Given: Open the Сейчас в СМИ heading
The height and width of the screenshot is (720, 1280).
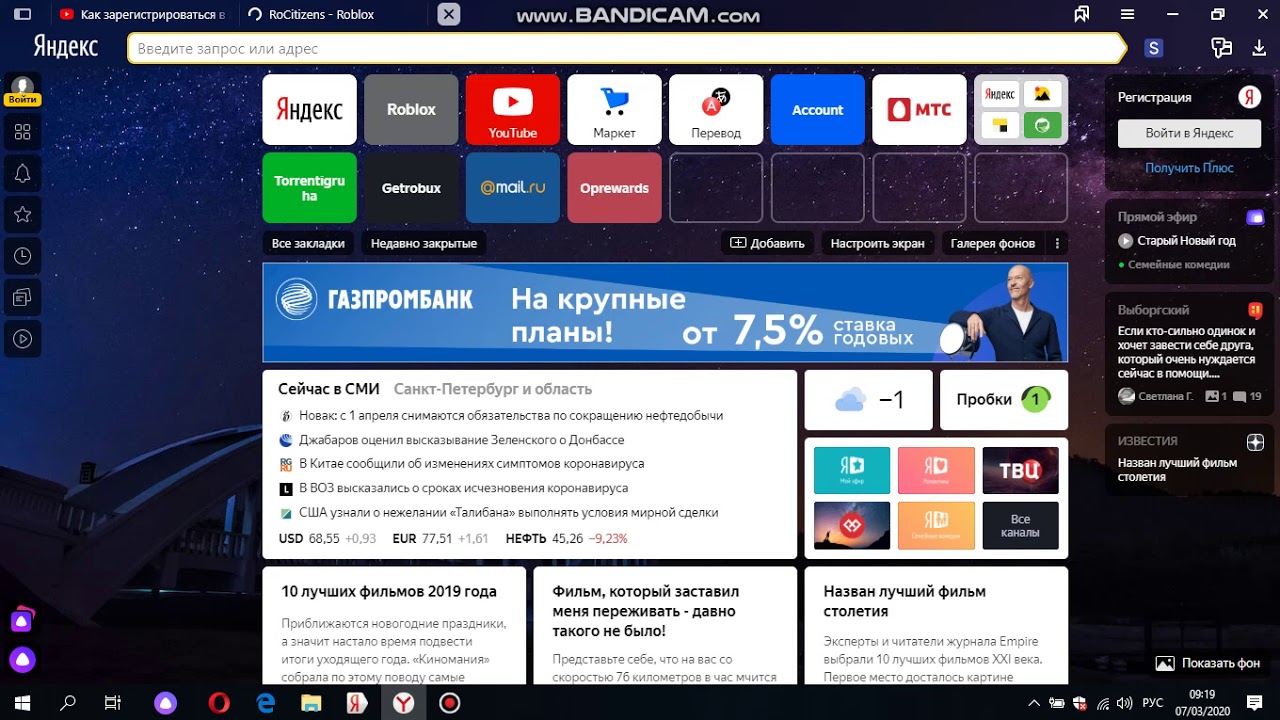Looking at the screenshot, I should pos(330,389).
